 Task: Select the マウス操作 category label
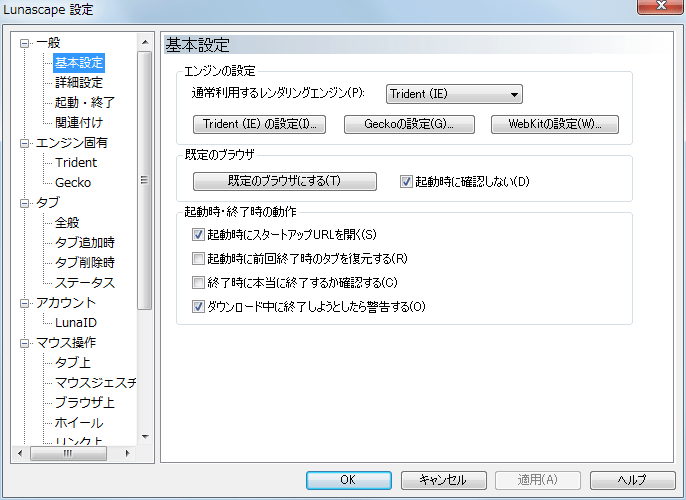coord(66,343)
